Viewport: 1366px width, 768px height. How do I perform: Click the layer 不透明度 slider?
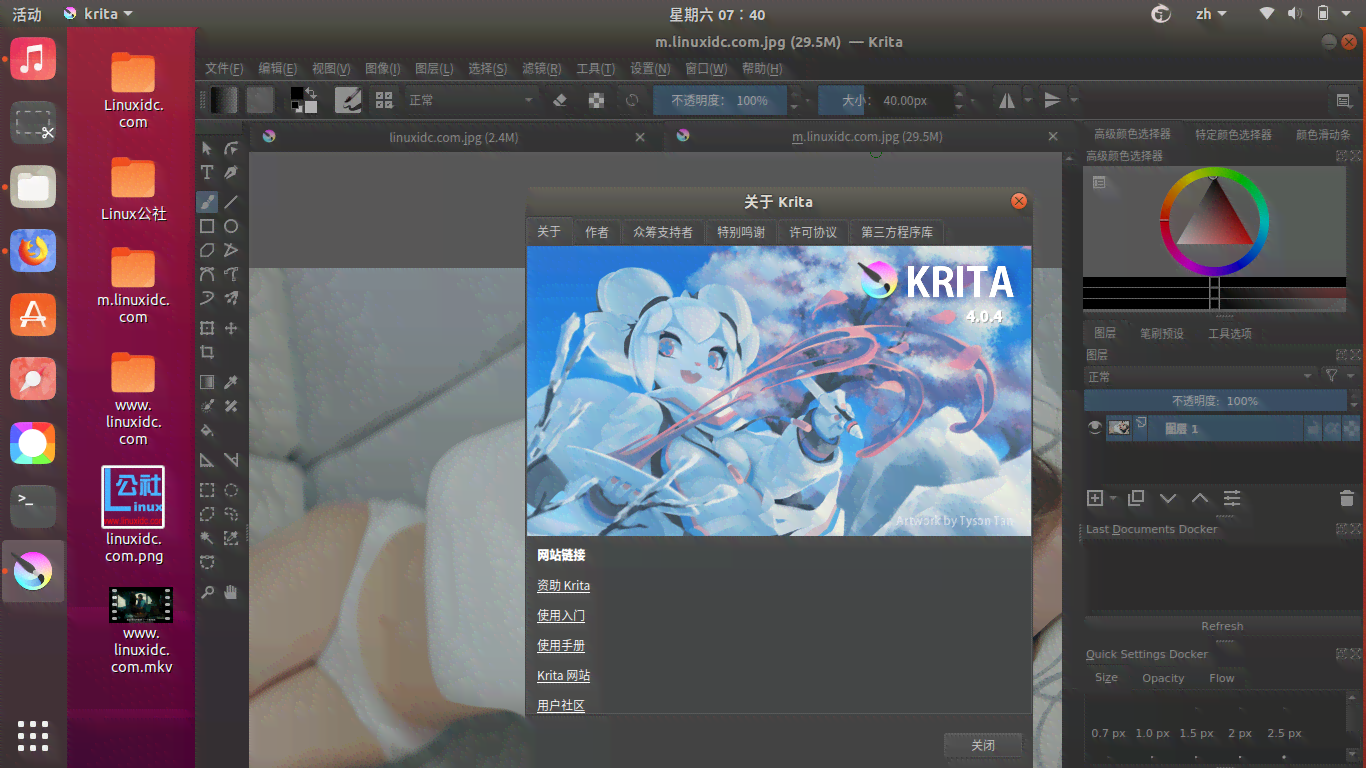point(1215,401)
